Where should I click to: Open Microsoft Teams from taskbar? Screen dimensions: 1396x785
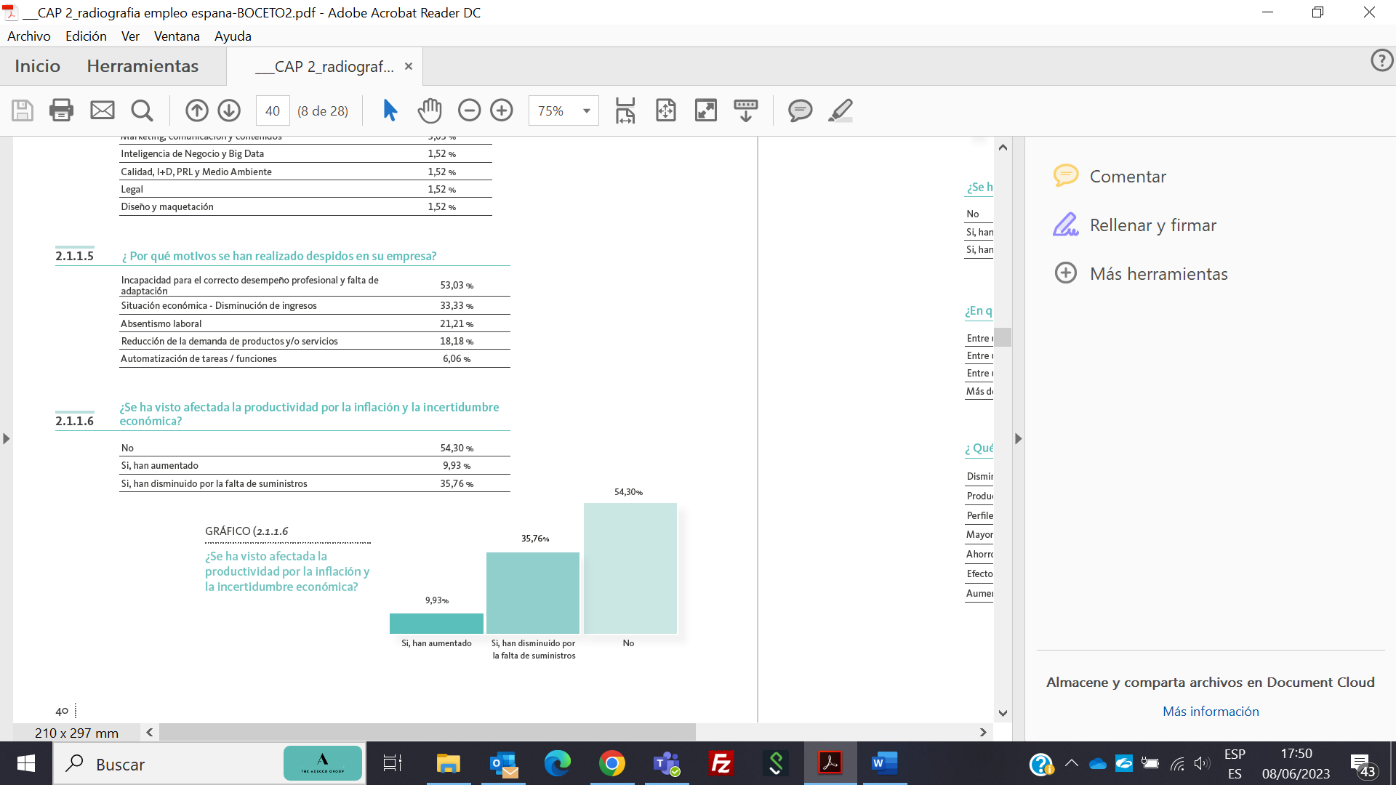point(666,764)
